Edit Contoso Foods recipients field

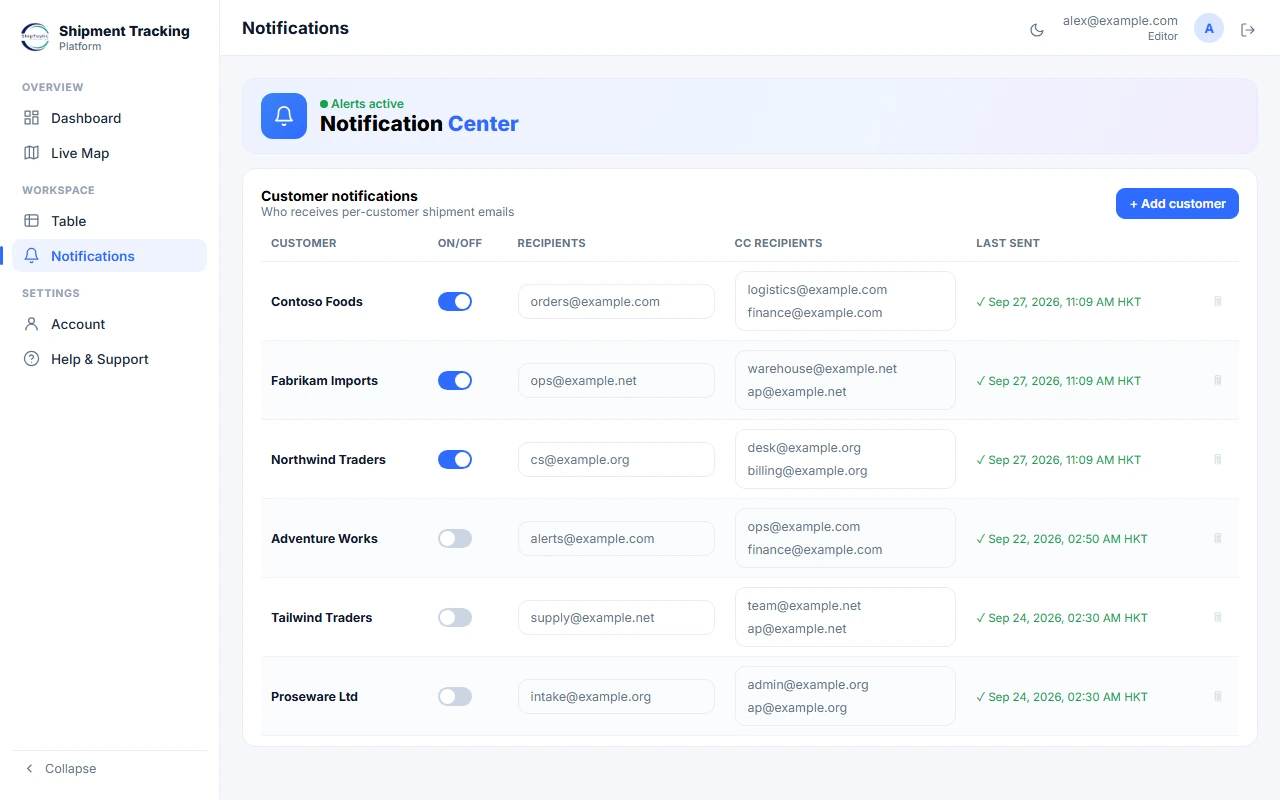pos(616,301)
